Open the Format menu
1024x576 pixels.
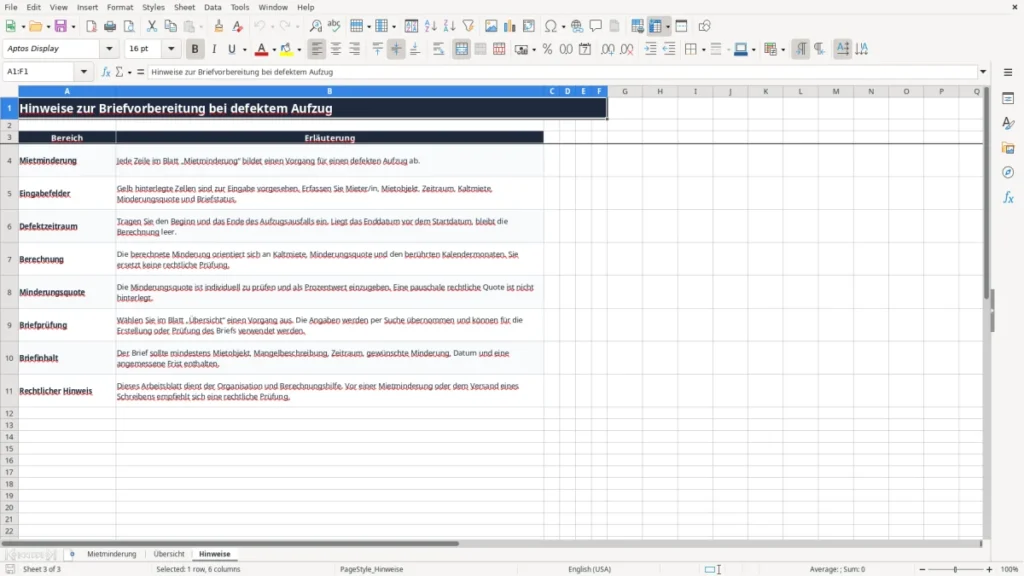tap(120, 7)
